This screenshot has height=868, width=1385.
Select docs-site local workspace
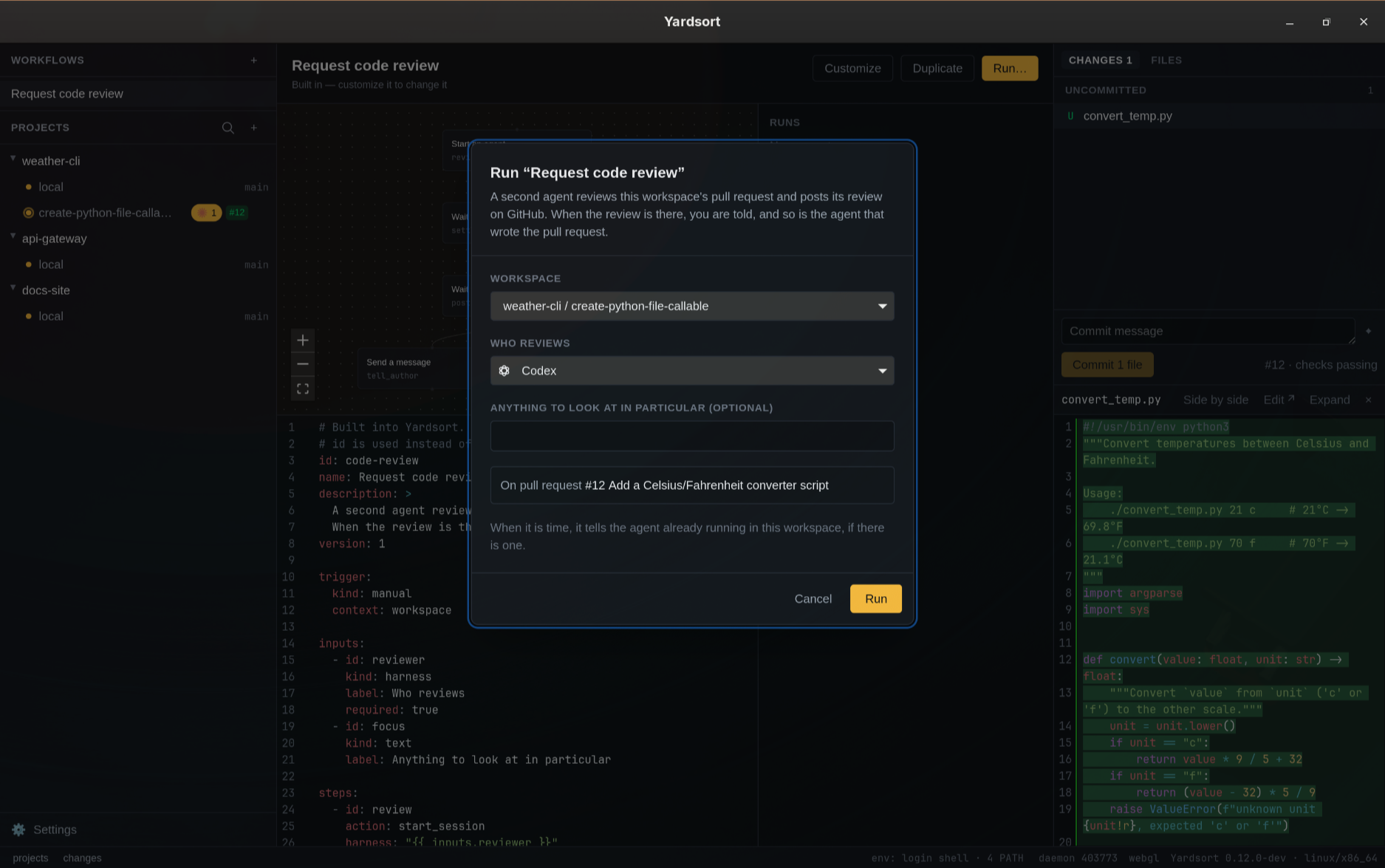(138, 316)
